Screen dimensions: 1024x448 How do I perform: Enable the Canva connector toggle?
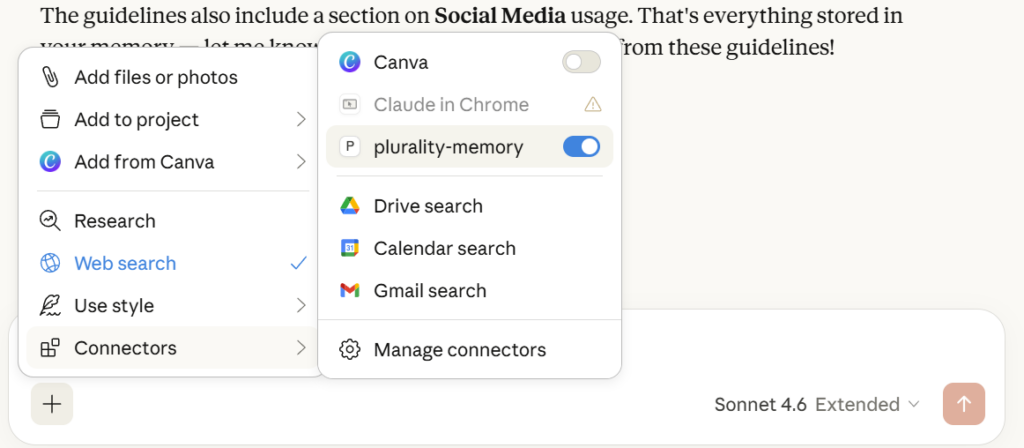click(x=581, y=62)
